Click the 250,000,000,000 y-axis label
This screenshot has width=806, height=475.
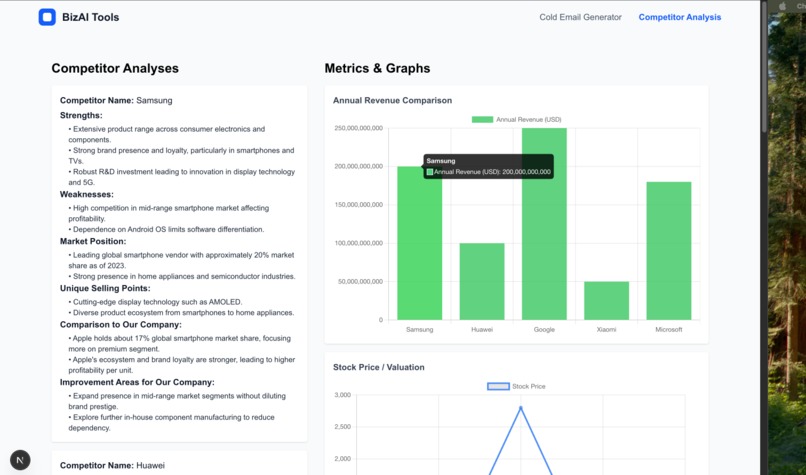point(358,128)
